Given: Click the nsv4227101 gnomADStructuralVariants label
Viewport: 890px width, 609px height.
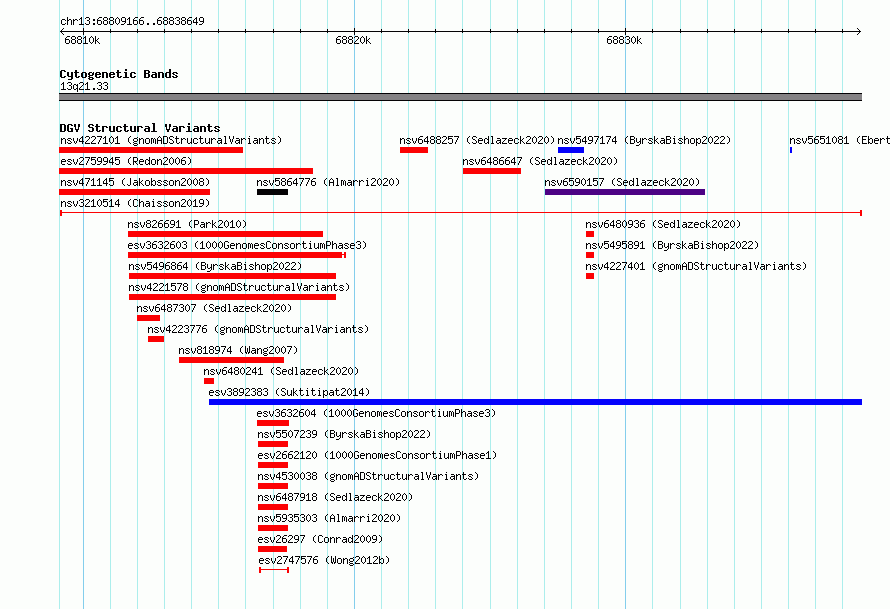Looking at the screenshot, I should click(x=171, y=140).
